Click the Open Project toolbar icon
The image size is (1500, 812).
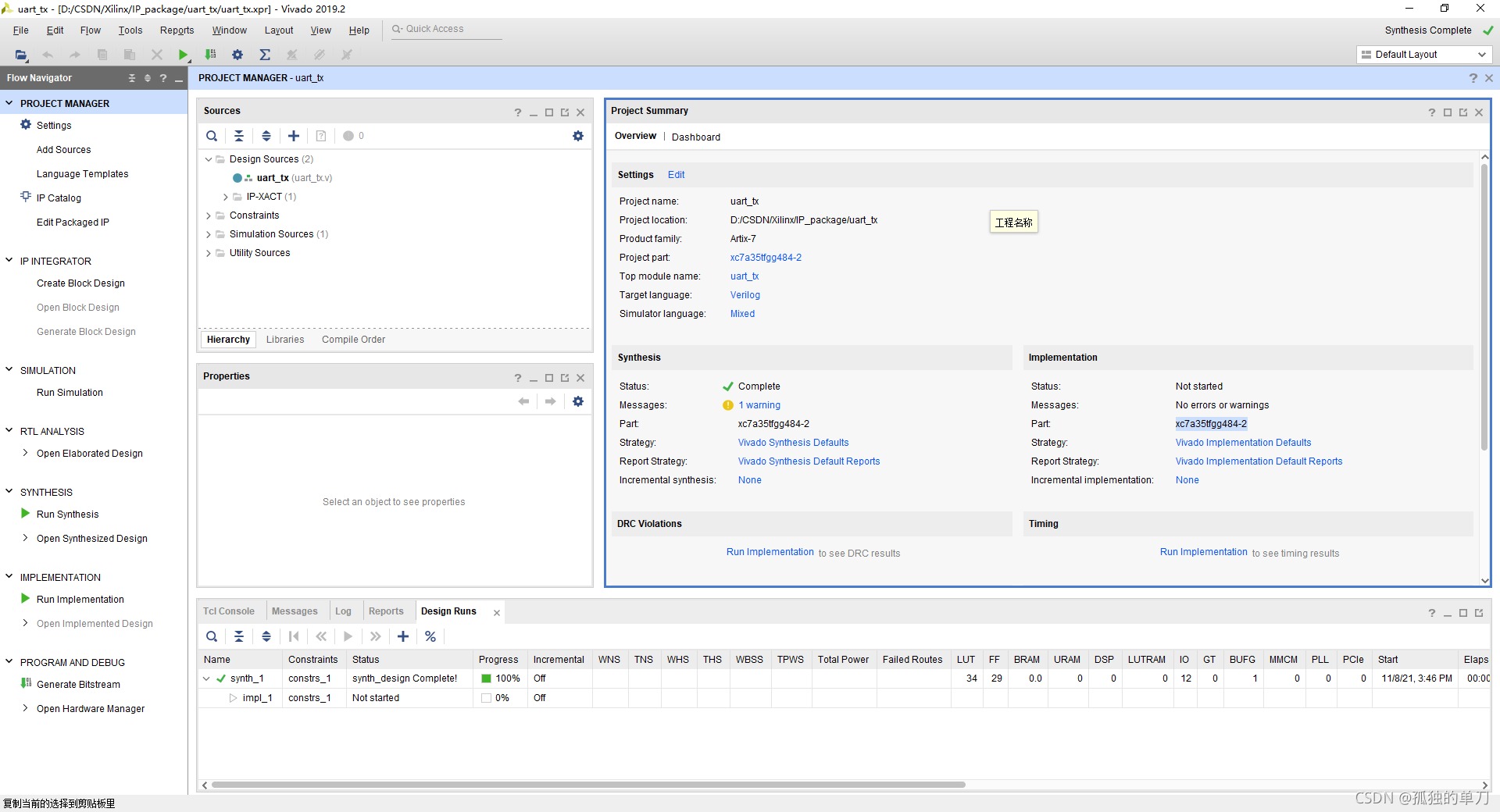21,55
